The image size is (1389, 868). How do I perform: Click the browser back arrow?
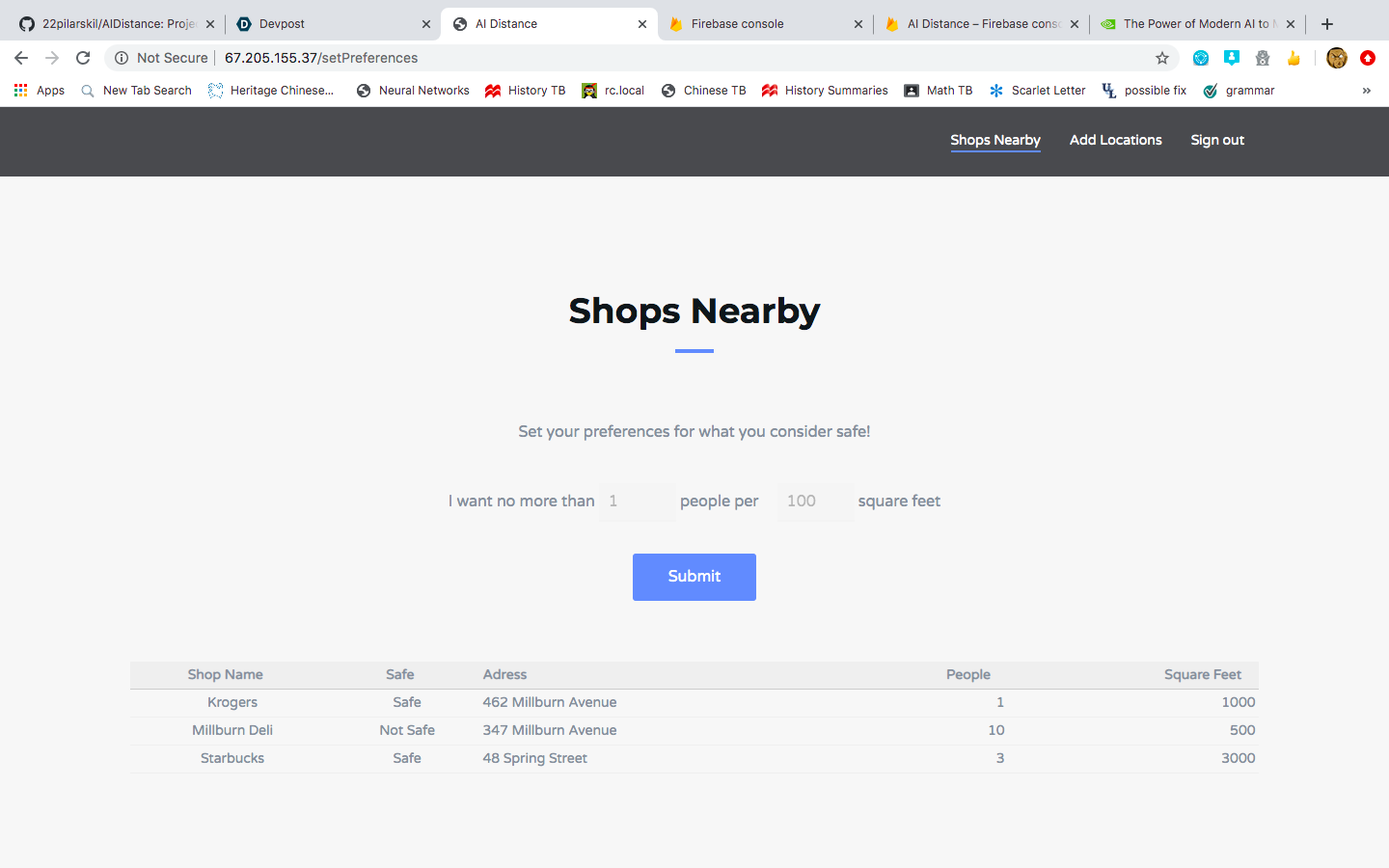[x=21, y=58]
